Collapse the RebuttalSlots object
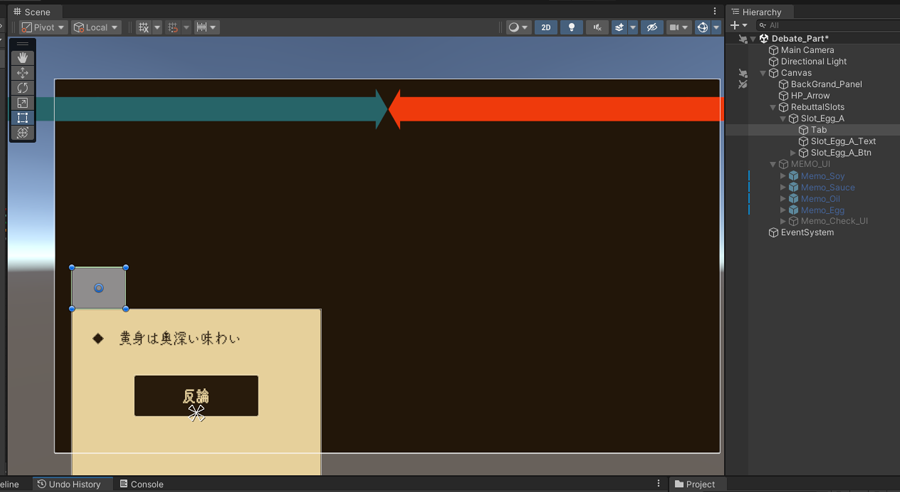This screenshot has height=492, width=900. 773,107
